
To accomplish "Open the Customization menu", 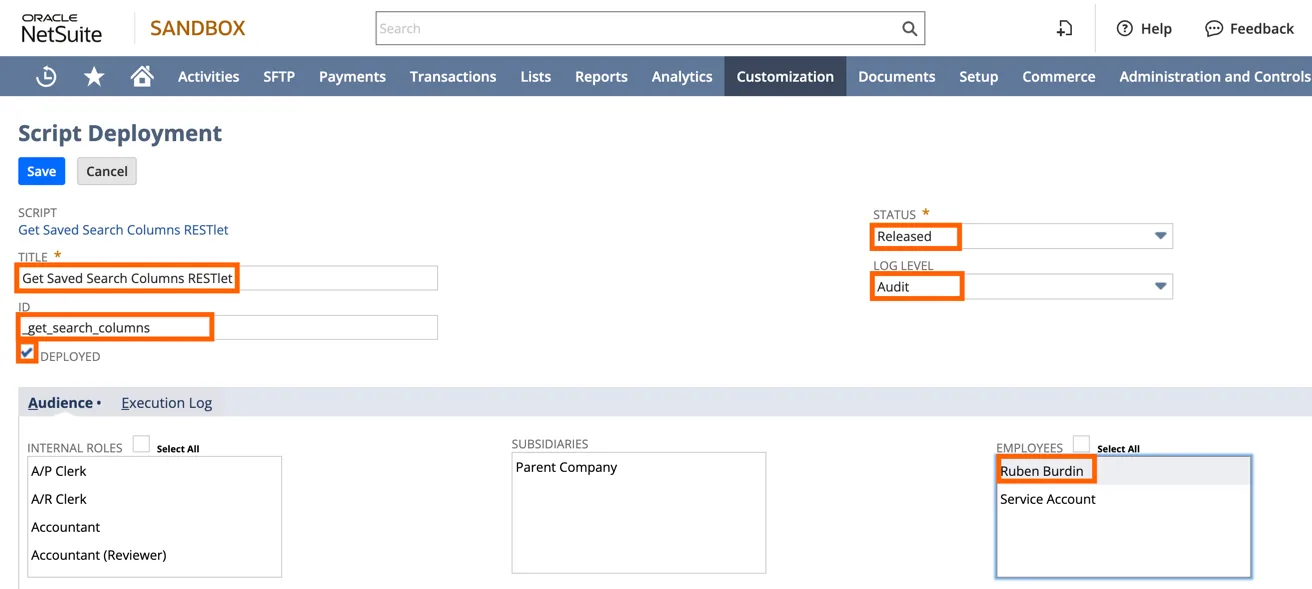I will click(785, 76).
